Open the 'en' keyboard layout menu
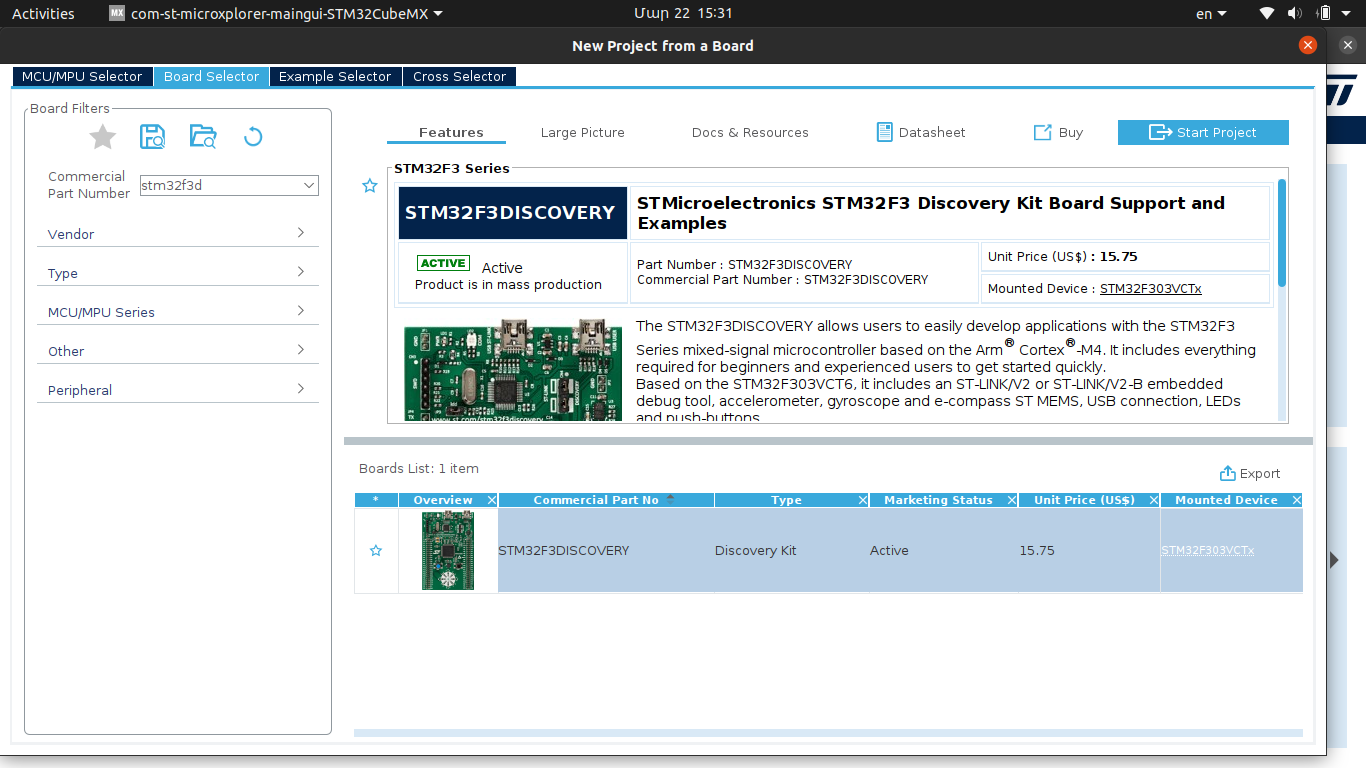1366x768 pixels. pos(1210,14)
